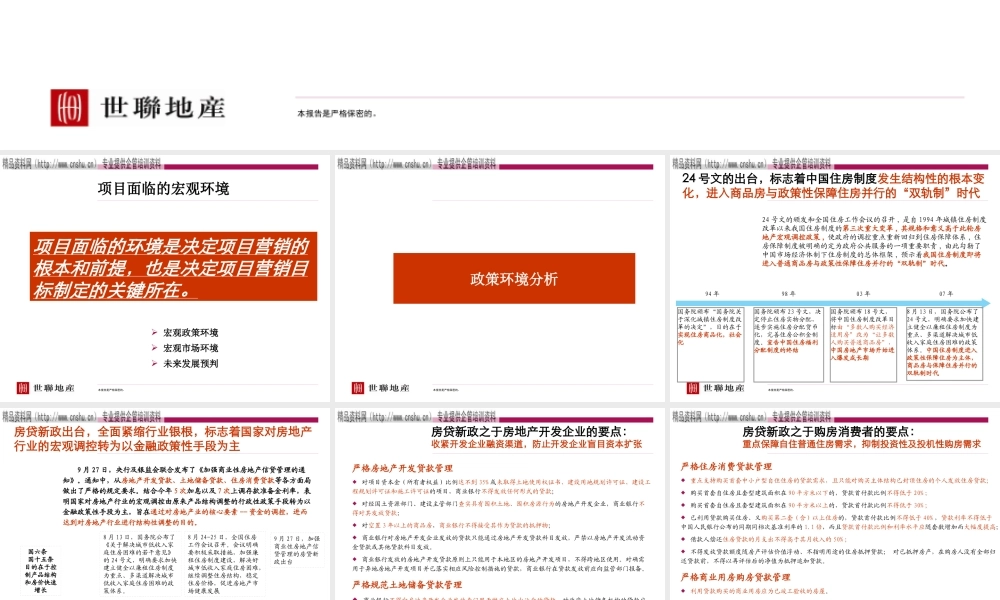The image size is (1000, 600).
Task: Click the orange box 项目面临的环境是决定项目营销的根本和前提
Action: coord(173,267)
